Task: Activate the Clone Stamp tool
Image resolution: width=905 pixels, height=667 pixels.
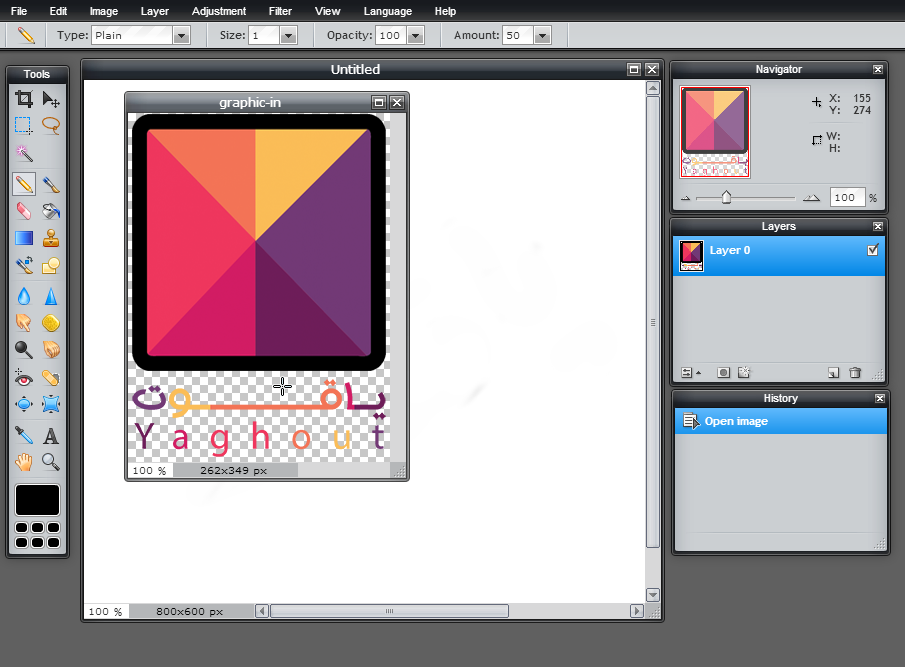Action: click(51, 238)
